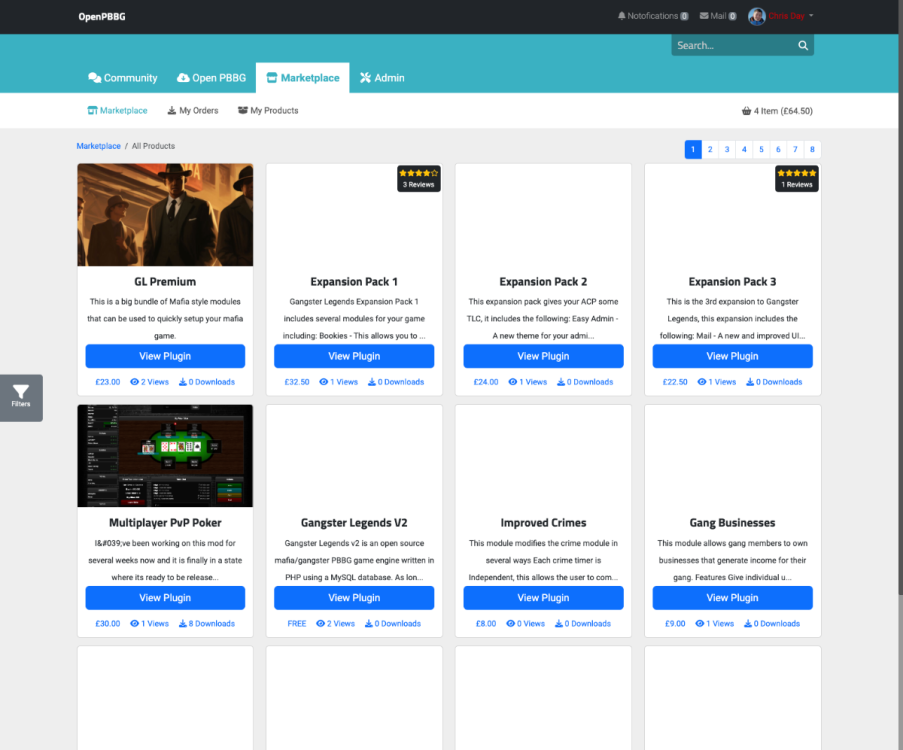Switch to the Admin tab
This screenshot has height=750, width=903.
pyautogui.click(x=382, y=78)
